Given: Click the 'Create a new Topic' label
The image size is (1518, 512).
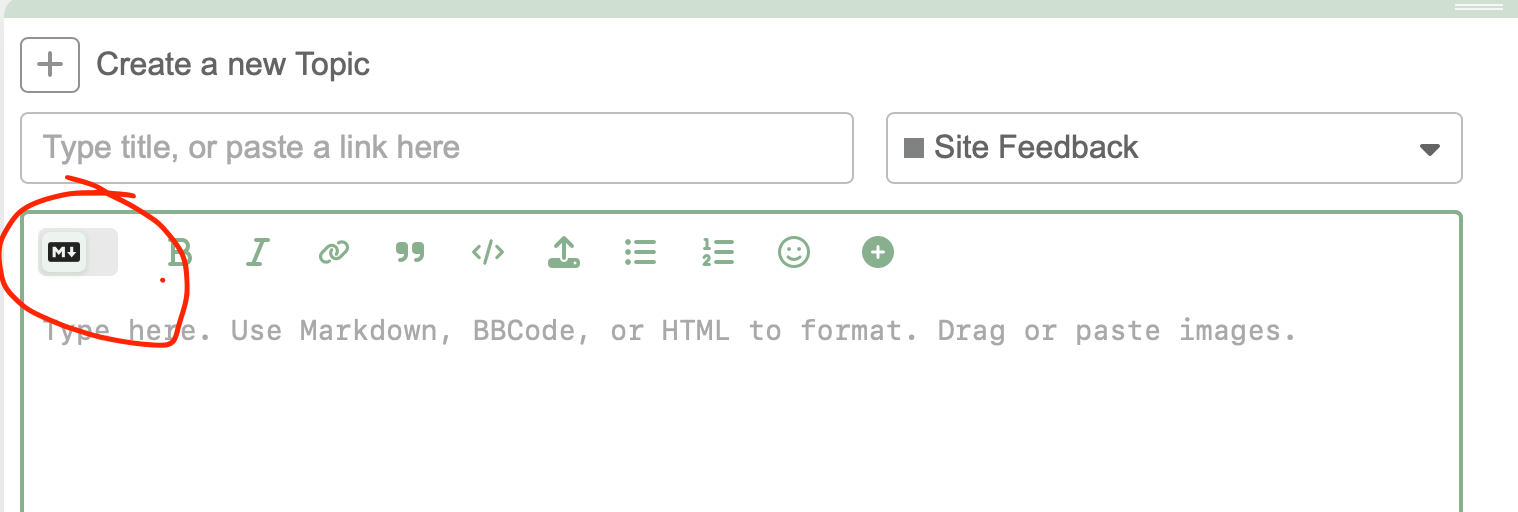Looking at the screenshot, I should (233, 65).
